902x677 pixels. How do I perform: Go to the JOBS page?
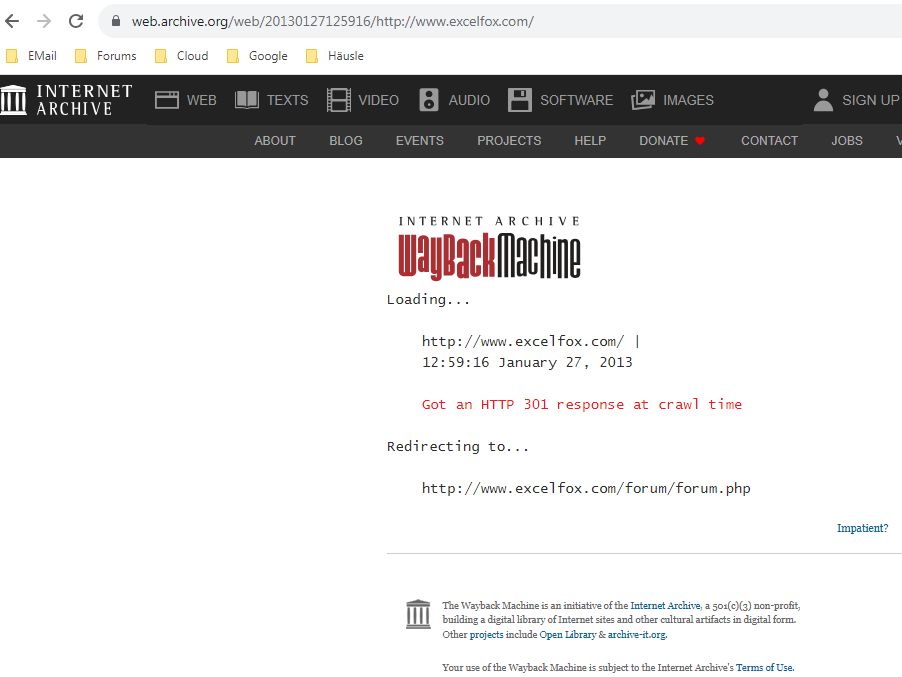(x=847, y=141)
